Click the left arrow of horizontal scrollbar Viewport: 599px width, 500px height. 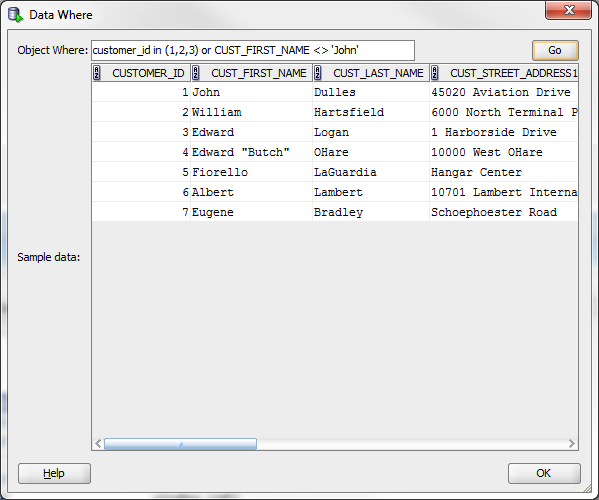98,443
